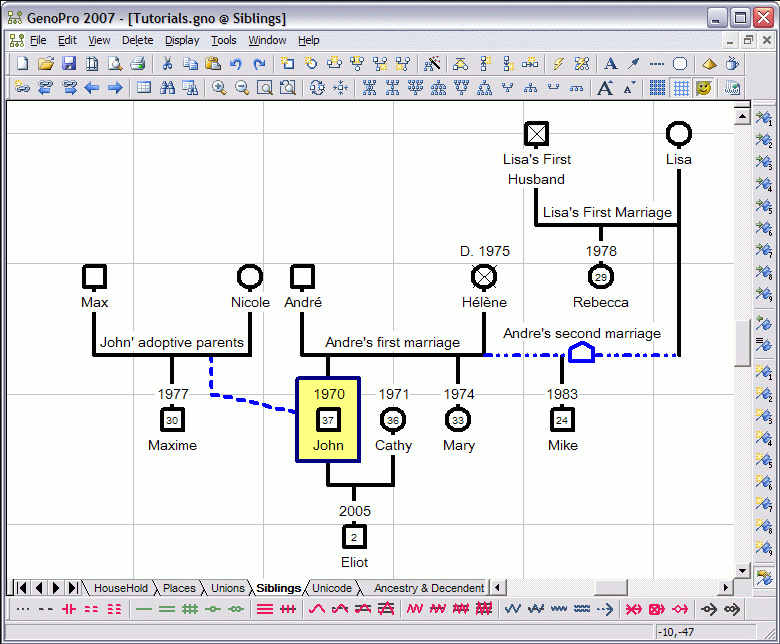Open a file with the folder icon

pos(46,64)
